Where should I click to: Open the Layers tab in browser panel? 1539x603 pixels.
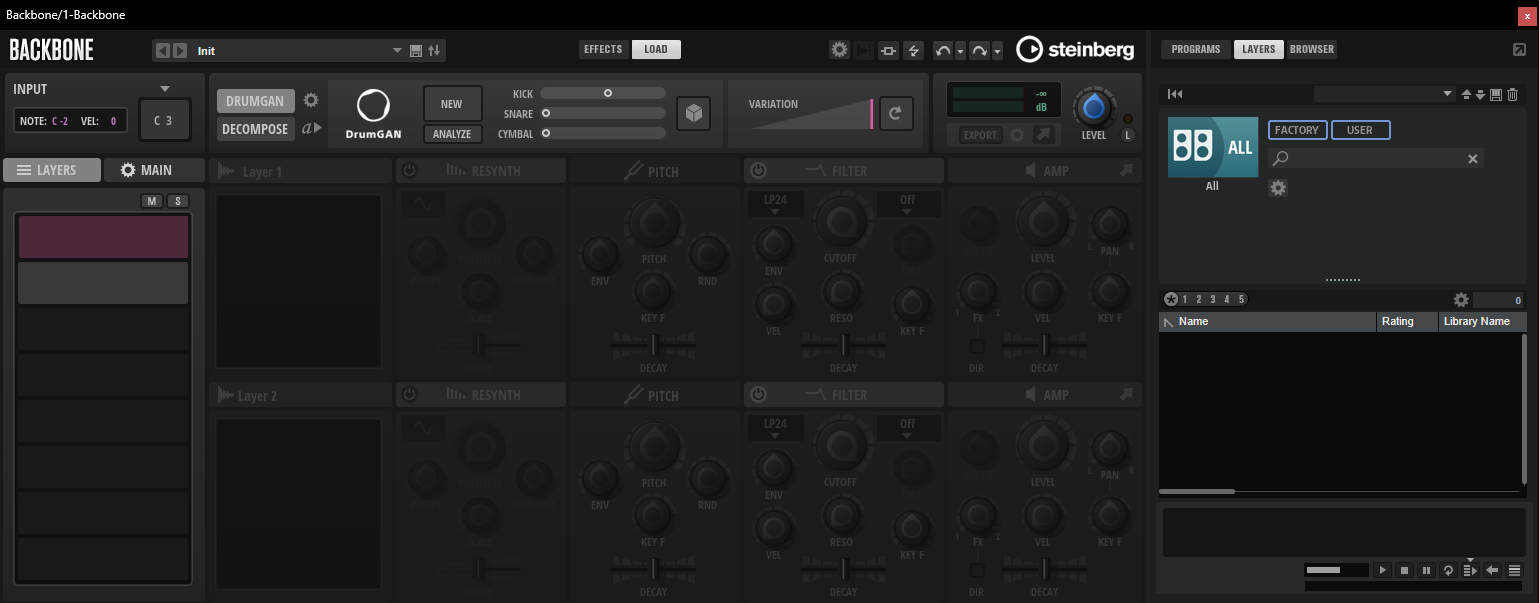[x=1259, y=49]
